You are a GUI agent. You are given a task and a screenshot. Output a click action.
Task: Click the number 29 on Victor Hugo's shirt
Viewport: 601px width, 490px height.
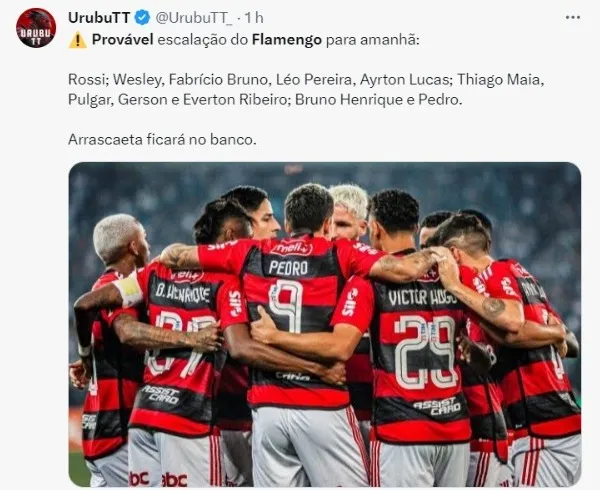(x=425, y=352)
